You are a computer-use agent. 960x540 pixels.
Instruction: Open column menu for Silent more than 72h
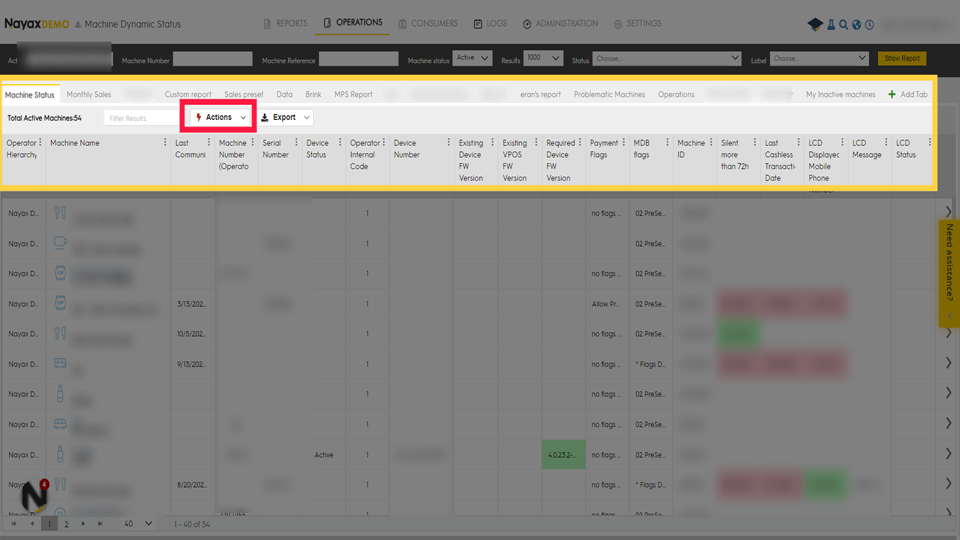click(x=754, y=142)
